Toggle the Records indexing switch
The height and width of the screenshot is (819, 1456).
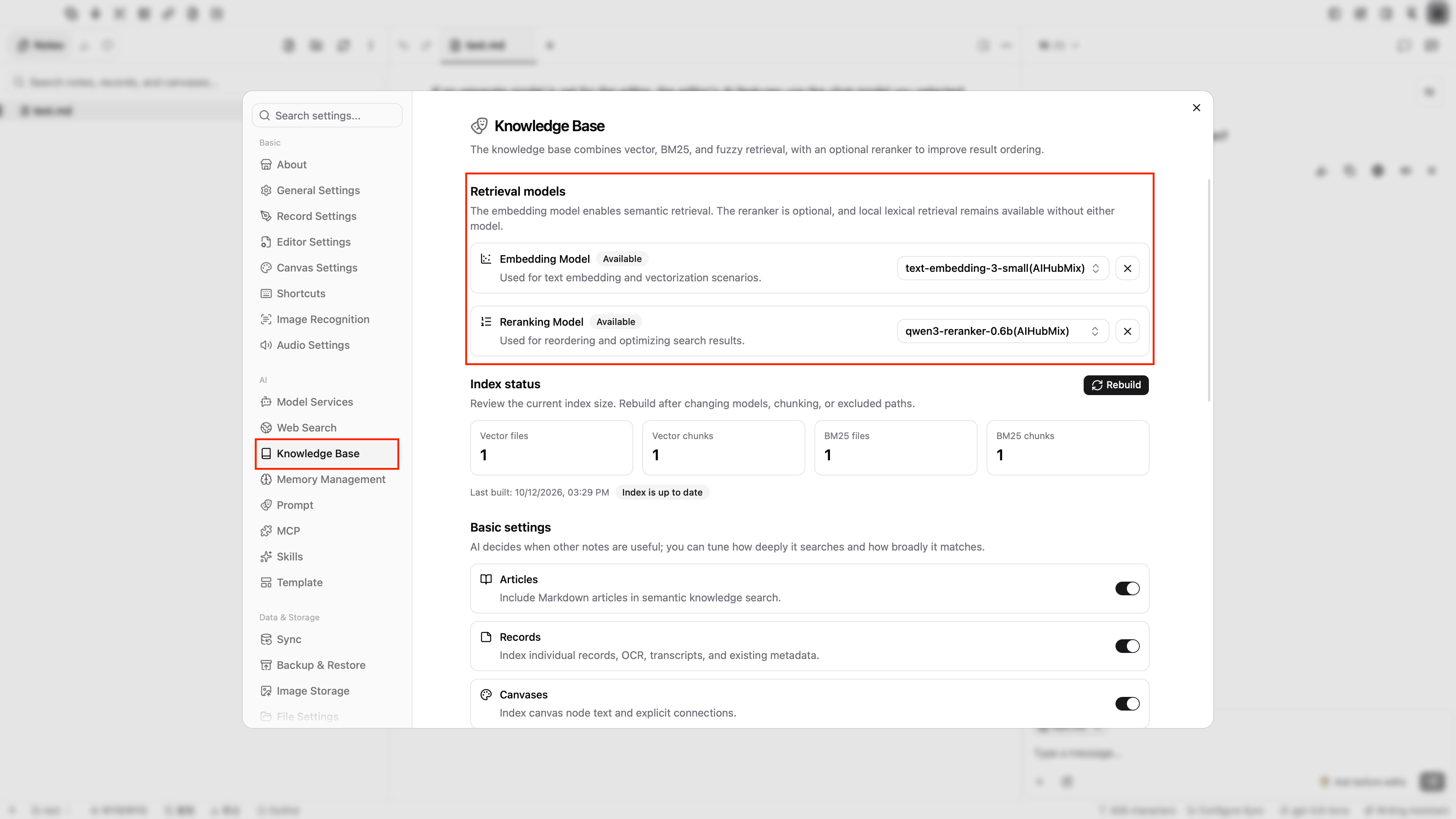coord(1127,646)
